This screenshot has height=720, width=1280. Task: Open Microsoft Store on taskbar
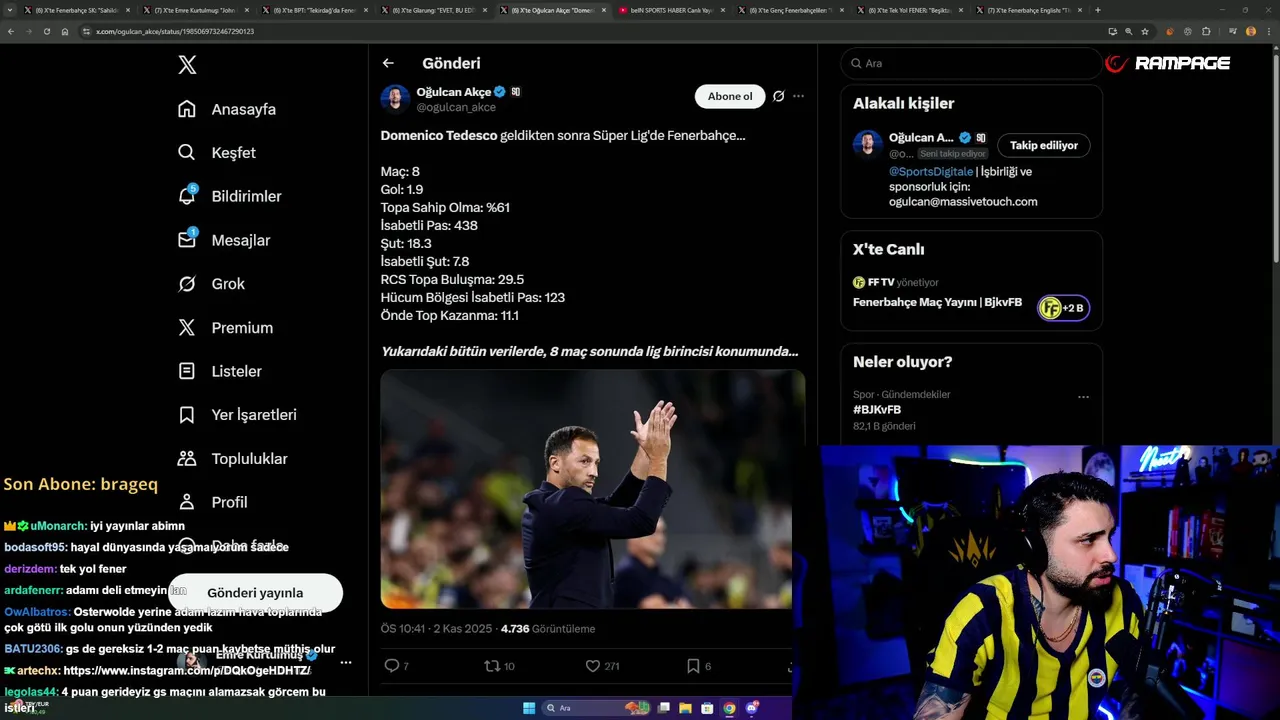tap(707, 708)
